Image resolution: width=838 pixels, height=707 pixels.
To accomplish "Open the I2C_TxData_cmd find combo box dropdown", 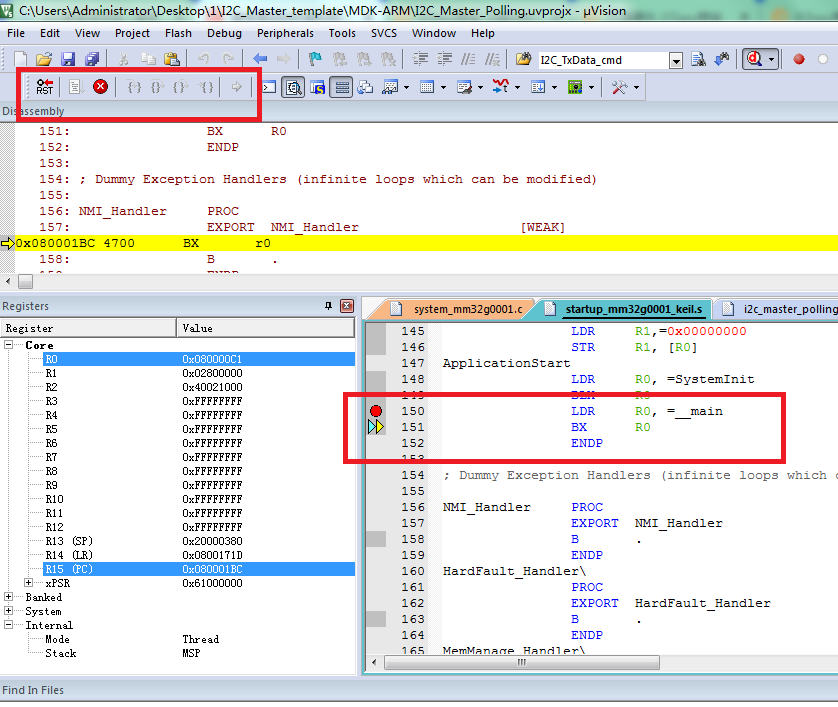I will (675, 60).
